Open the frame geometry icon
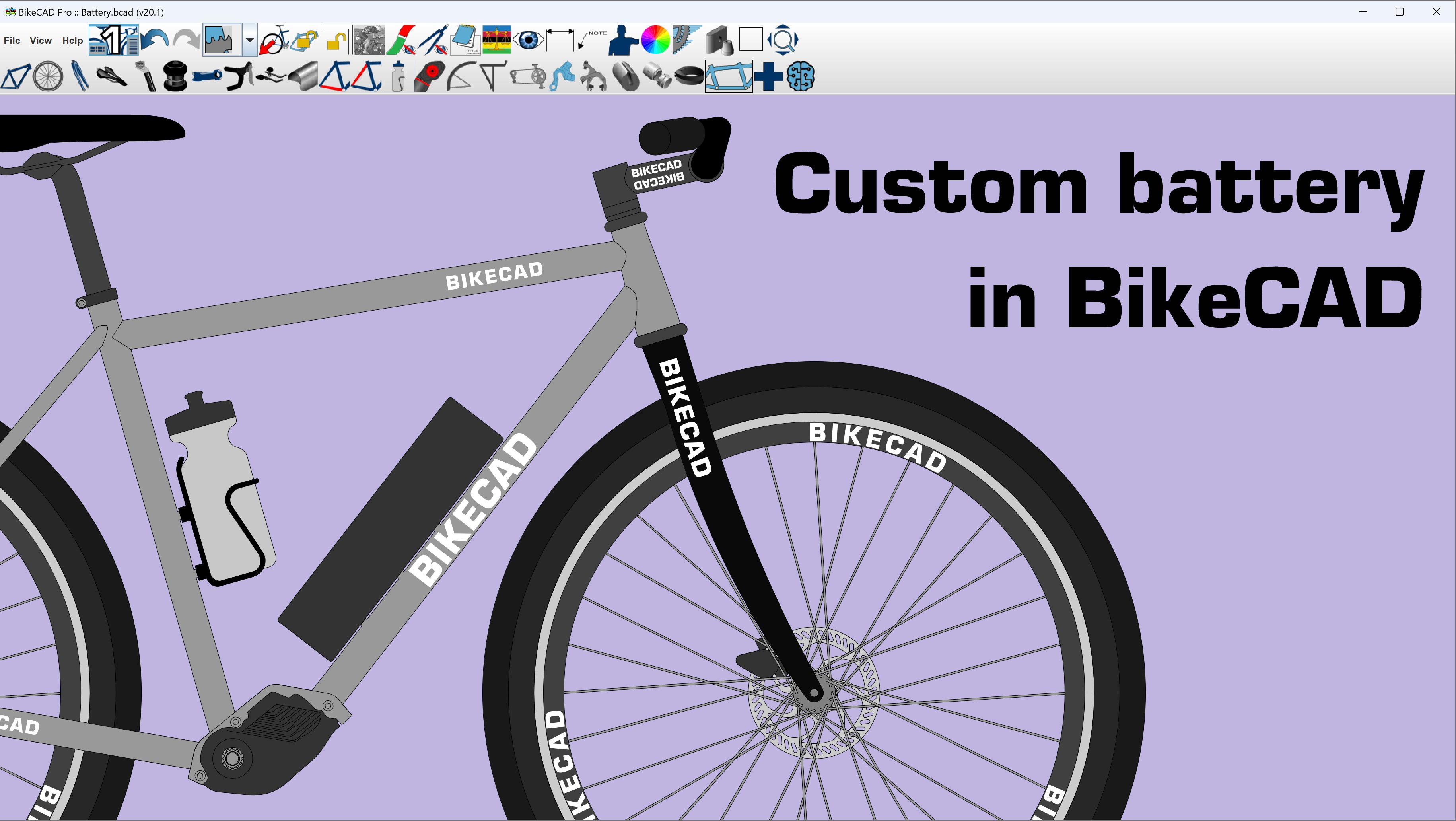This screenshot has width=1456, height=821. click(x=16, y=76)
